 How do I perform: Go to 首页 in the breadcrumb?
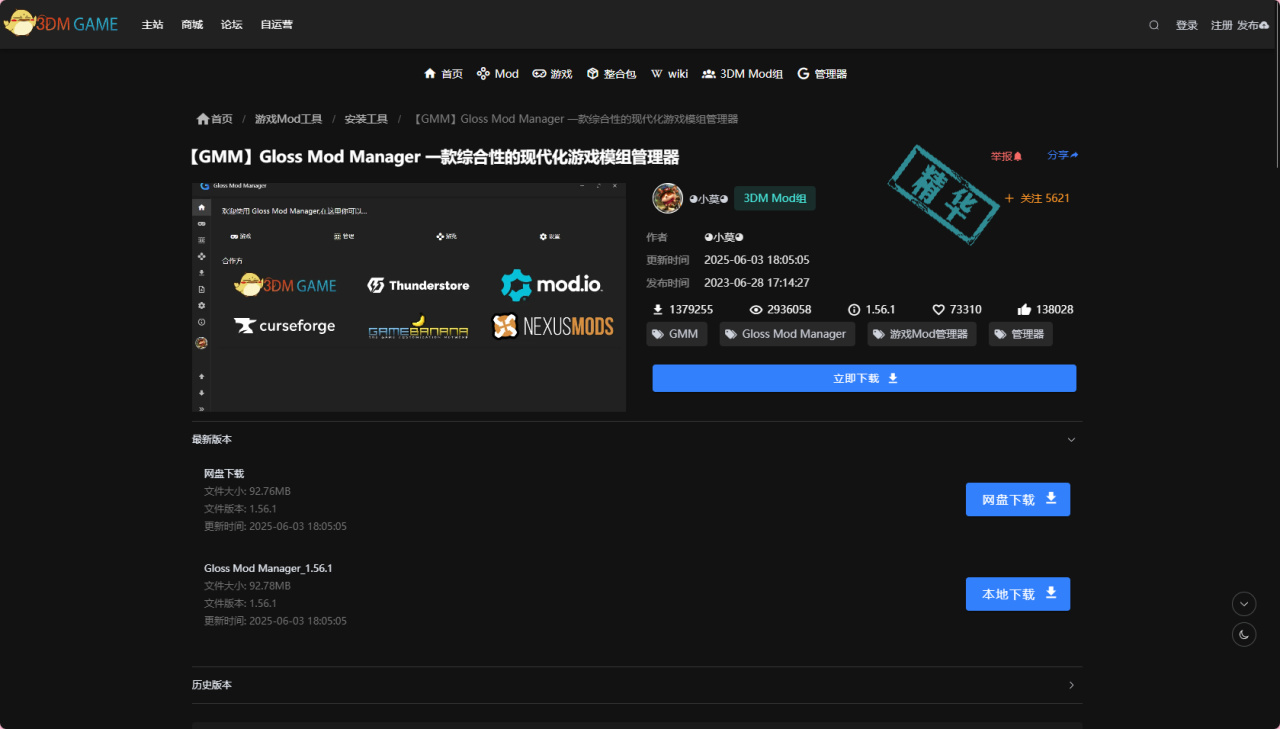click(214, 119)
